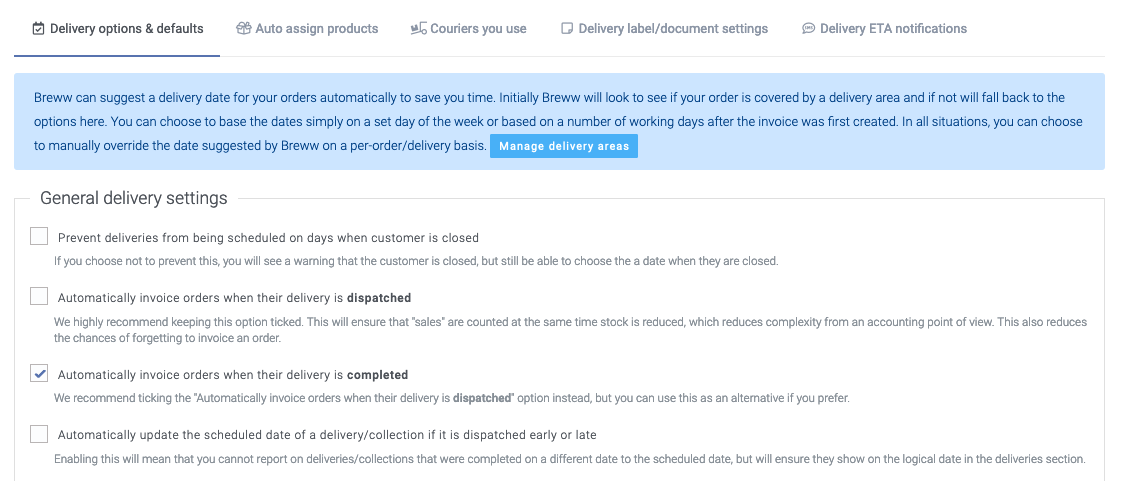Click 'Automatically invoice orders...completed' label text
The height and width of the screenshot is (481, 1121).
click(x=233, y=375)
